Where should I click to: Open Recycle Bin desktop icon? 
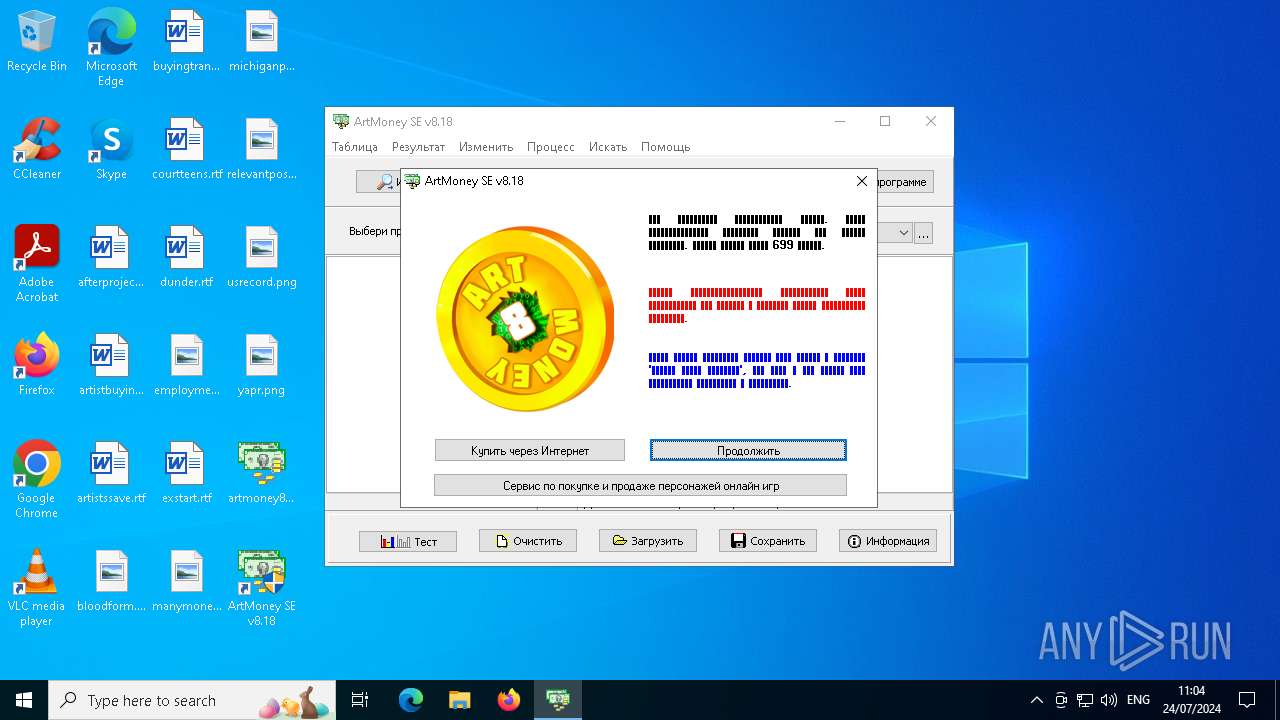(x=37, y=42)
